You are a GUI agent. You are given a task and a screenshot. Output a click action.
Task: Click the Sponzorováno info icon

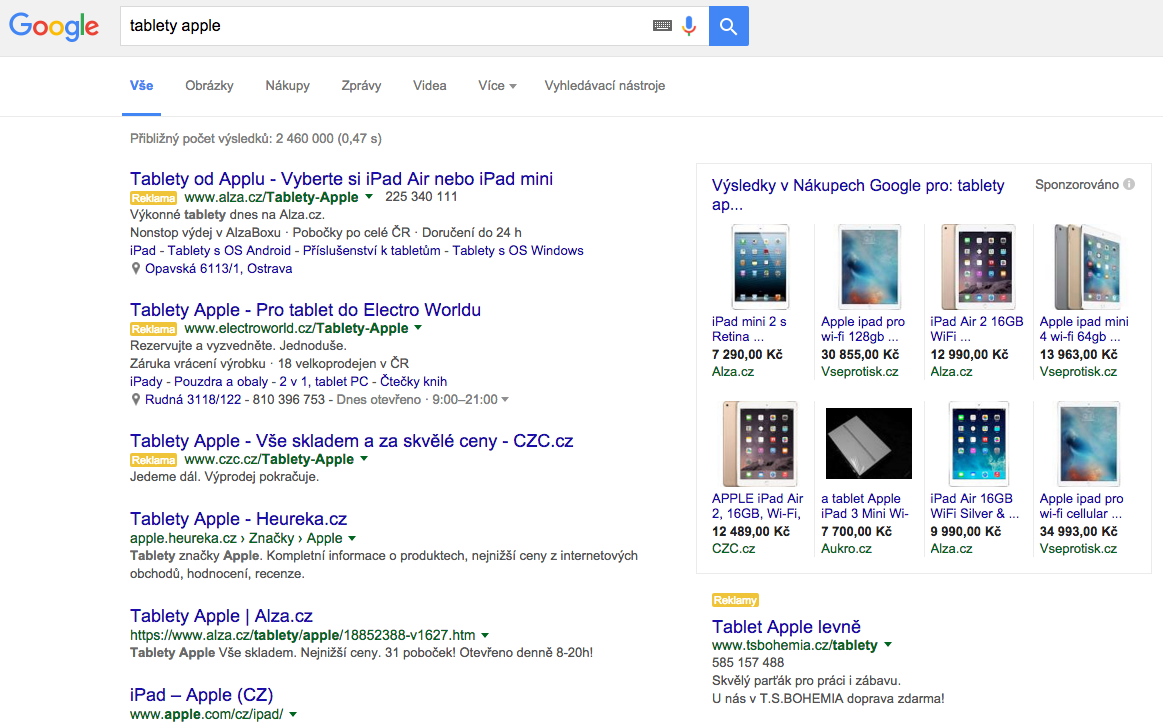pos(1129,185)
